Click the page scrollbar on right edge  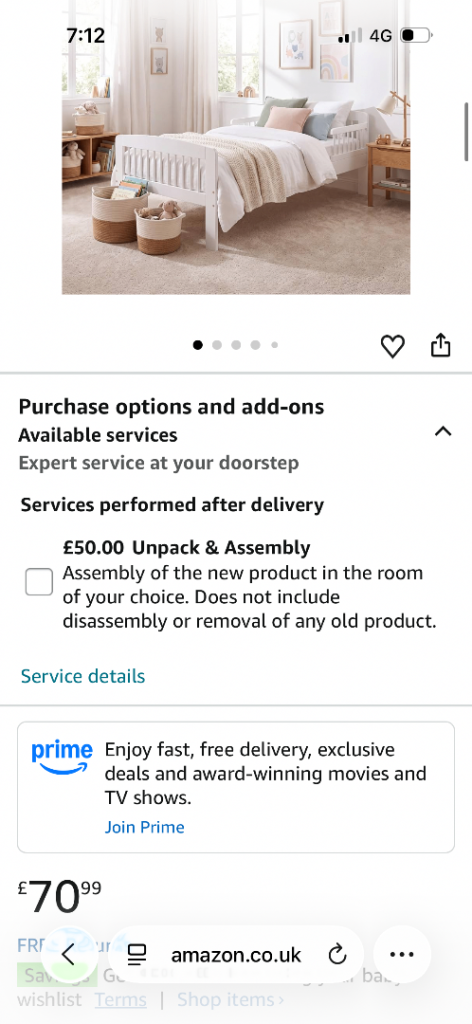pos(466,131)
